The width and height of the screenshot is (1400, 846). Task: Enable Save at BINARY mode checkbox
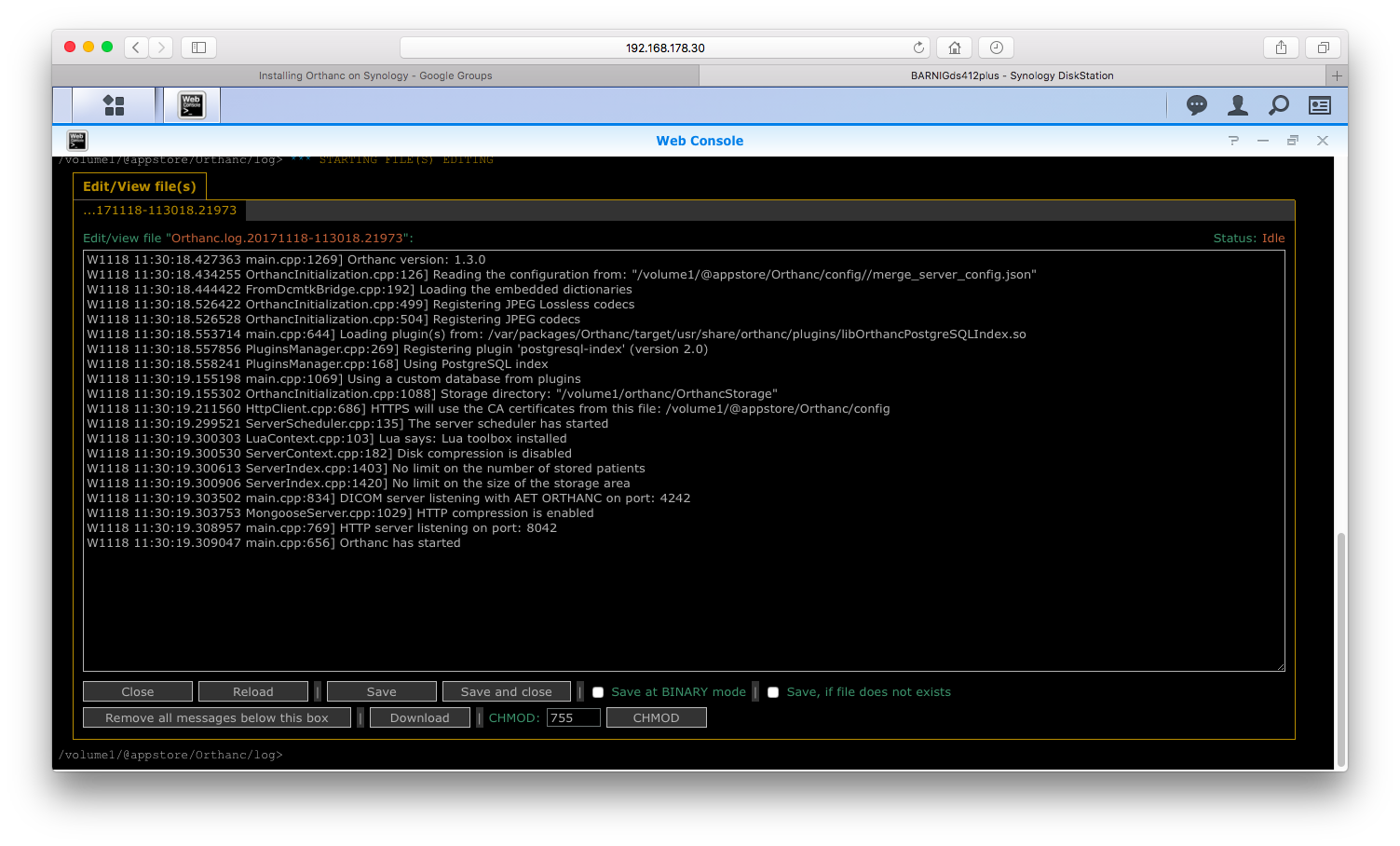[598, 692]
